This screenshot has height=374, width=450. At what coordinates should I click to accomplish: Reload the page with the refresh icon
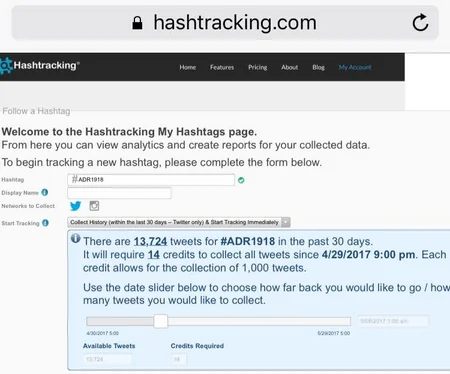click(420, 23)
